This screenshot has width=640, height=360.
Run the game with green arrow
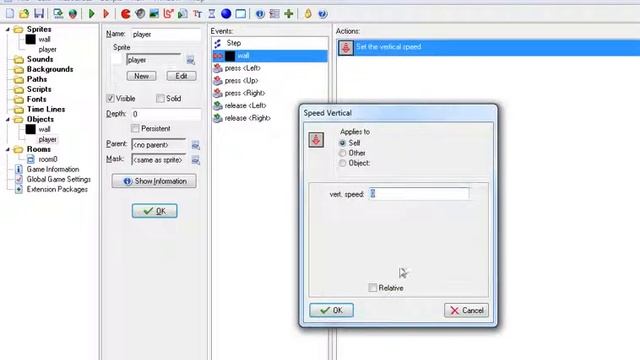(91, 14)
